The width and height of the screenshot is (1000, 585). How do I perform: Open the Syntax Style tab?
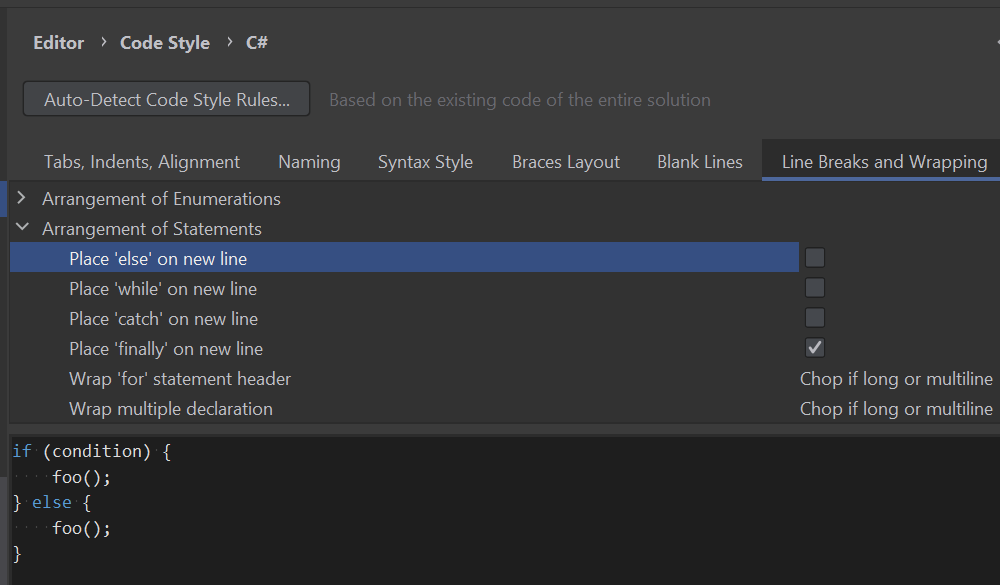pos(425,162)
